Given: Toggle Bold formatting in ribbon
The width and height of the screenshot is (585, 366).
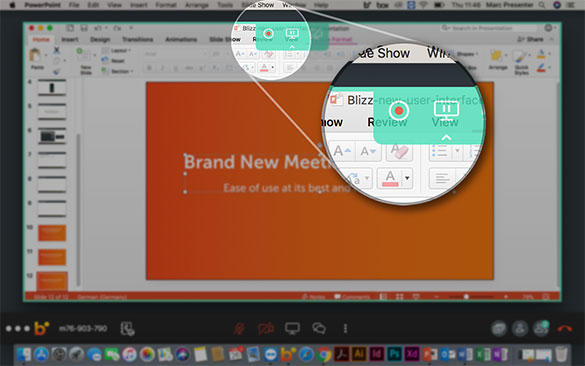Looking at the screenshot, I should pos(150,68).
